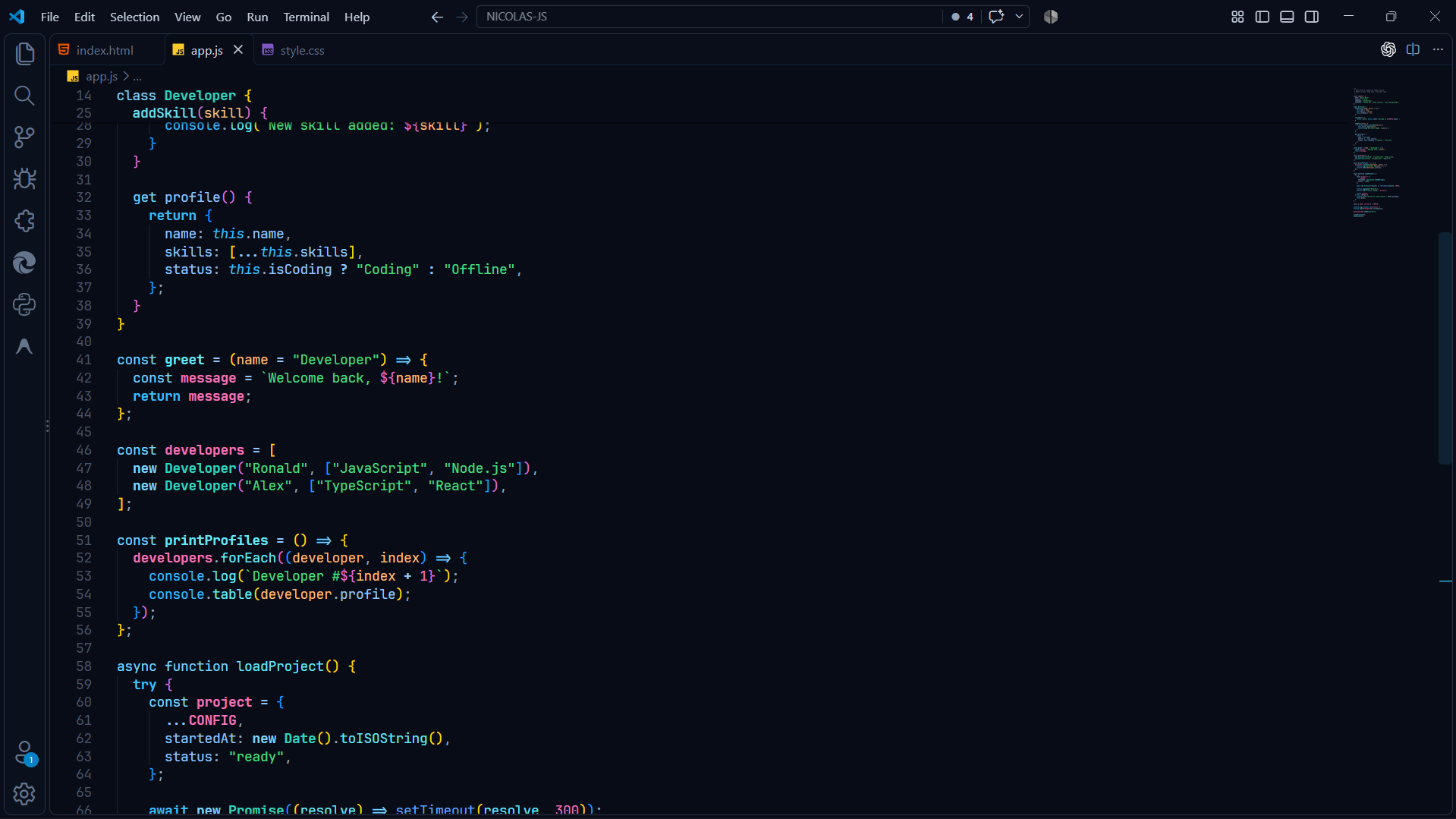
Task: Open Customize Layout button
Action: click(1237, 17)
